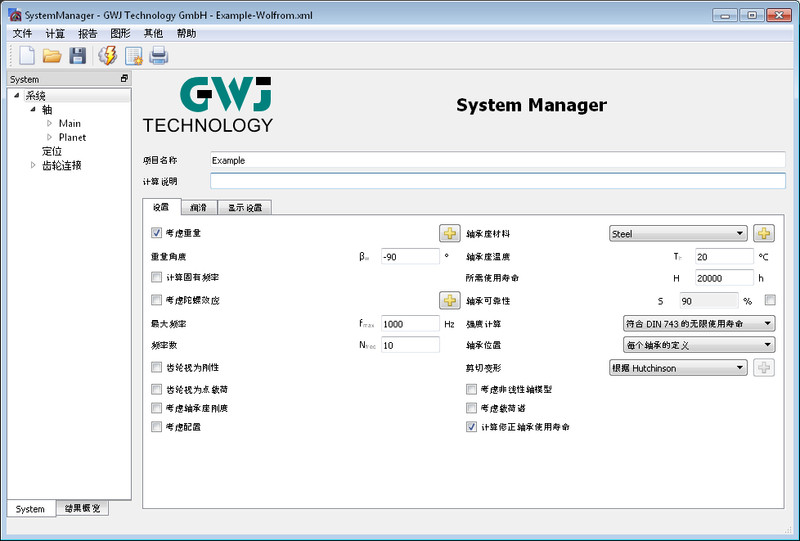
Task: Uncheck the 考虑重量 checkbox
Action: point(156,233)
